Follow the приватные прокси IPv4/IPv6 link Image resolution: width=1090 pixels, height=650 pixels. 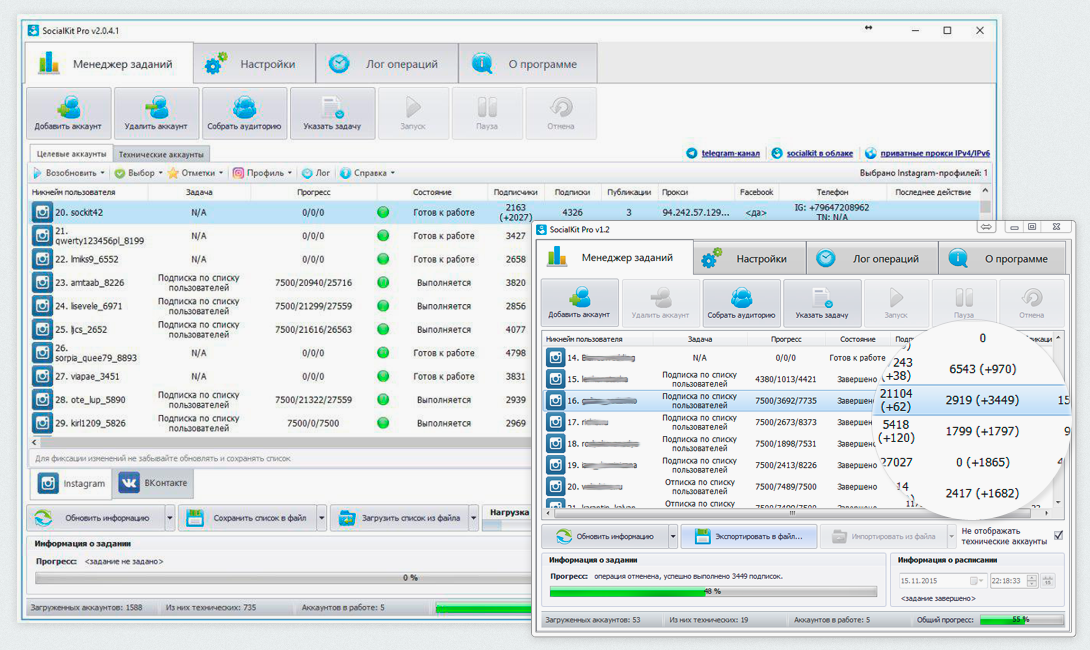[x=935, y=154]
